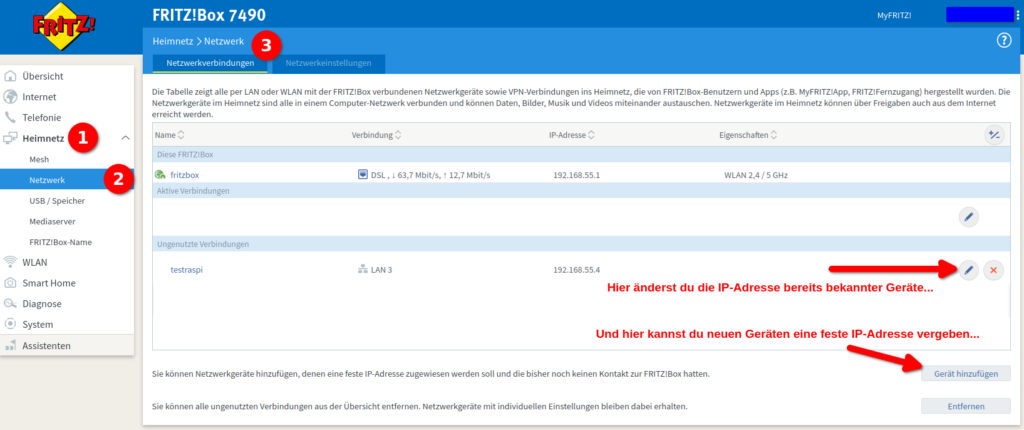Viewport: 1024px width, 430px height.
Task: Edit active connections with pencil icon
Action: pos(968,217)
